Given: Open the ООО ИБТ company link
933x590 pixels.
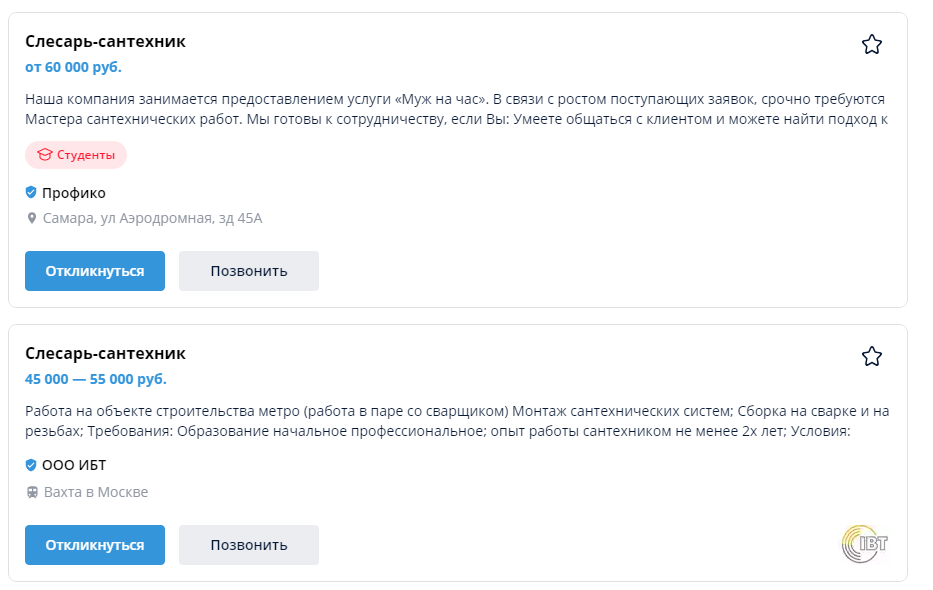Looking at the screenshot, I should point(74,465).
